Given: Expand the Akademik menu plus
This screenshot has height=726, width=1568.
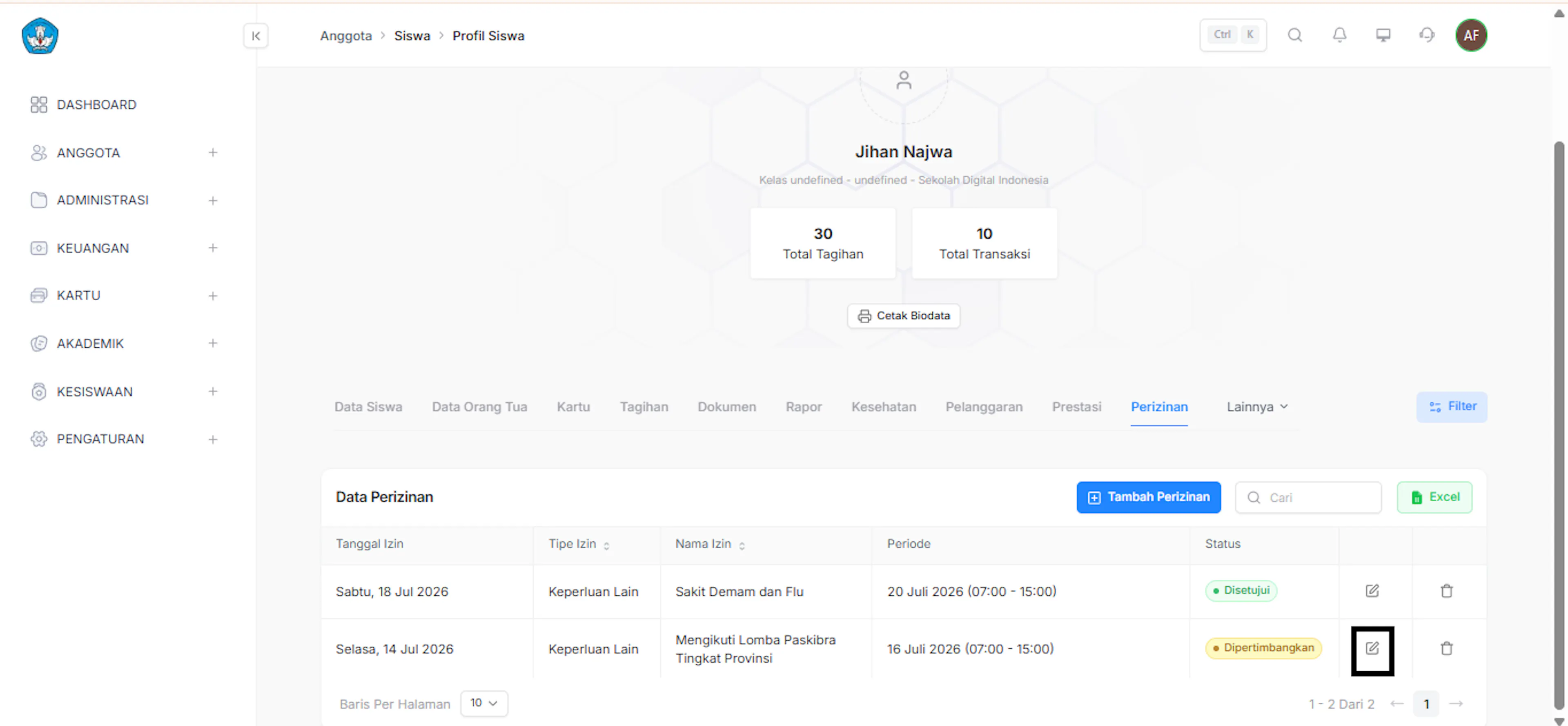Looking at the screenshot, I should point(212,344).
